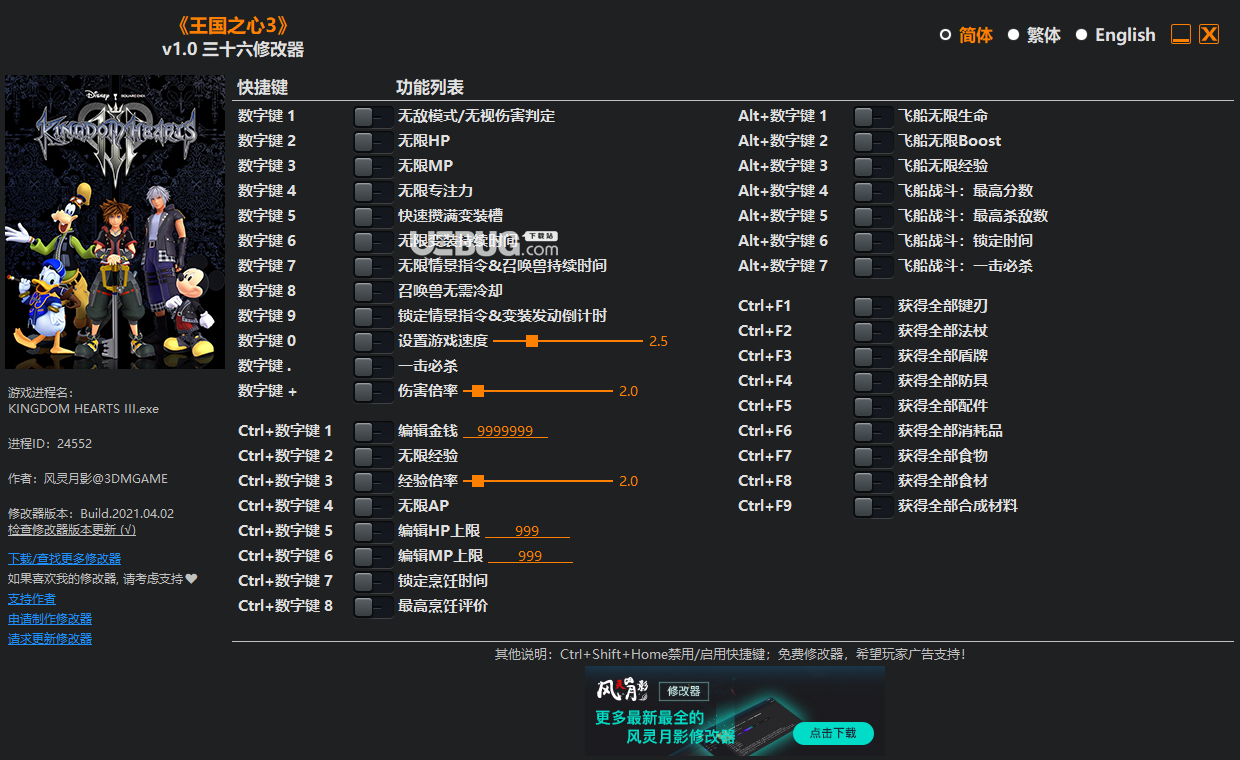1240x760 pixels.
Task: Enable 飞船无限生命 toggle
Action: coord(874,116)
